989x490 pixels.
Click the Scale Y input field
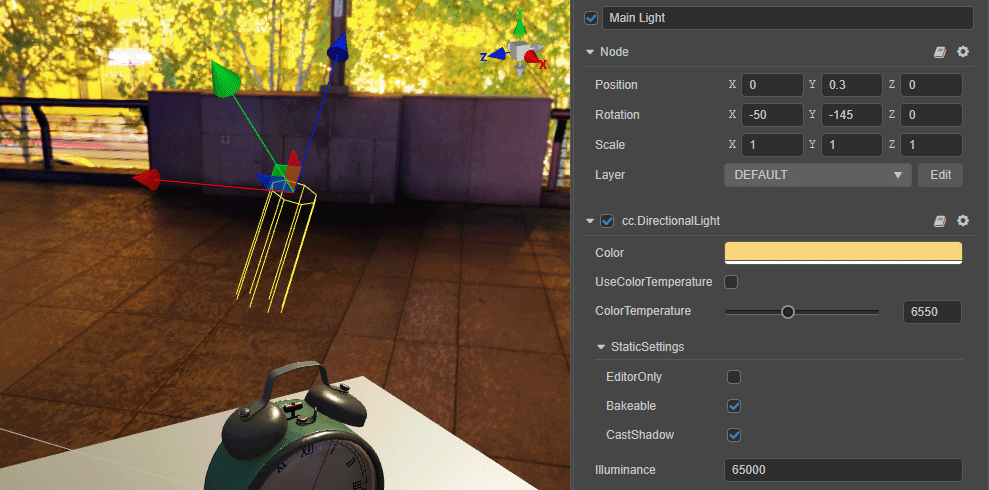(851, 145)
